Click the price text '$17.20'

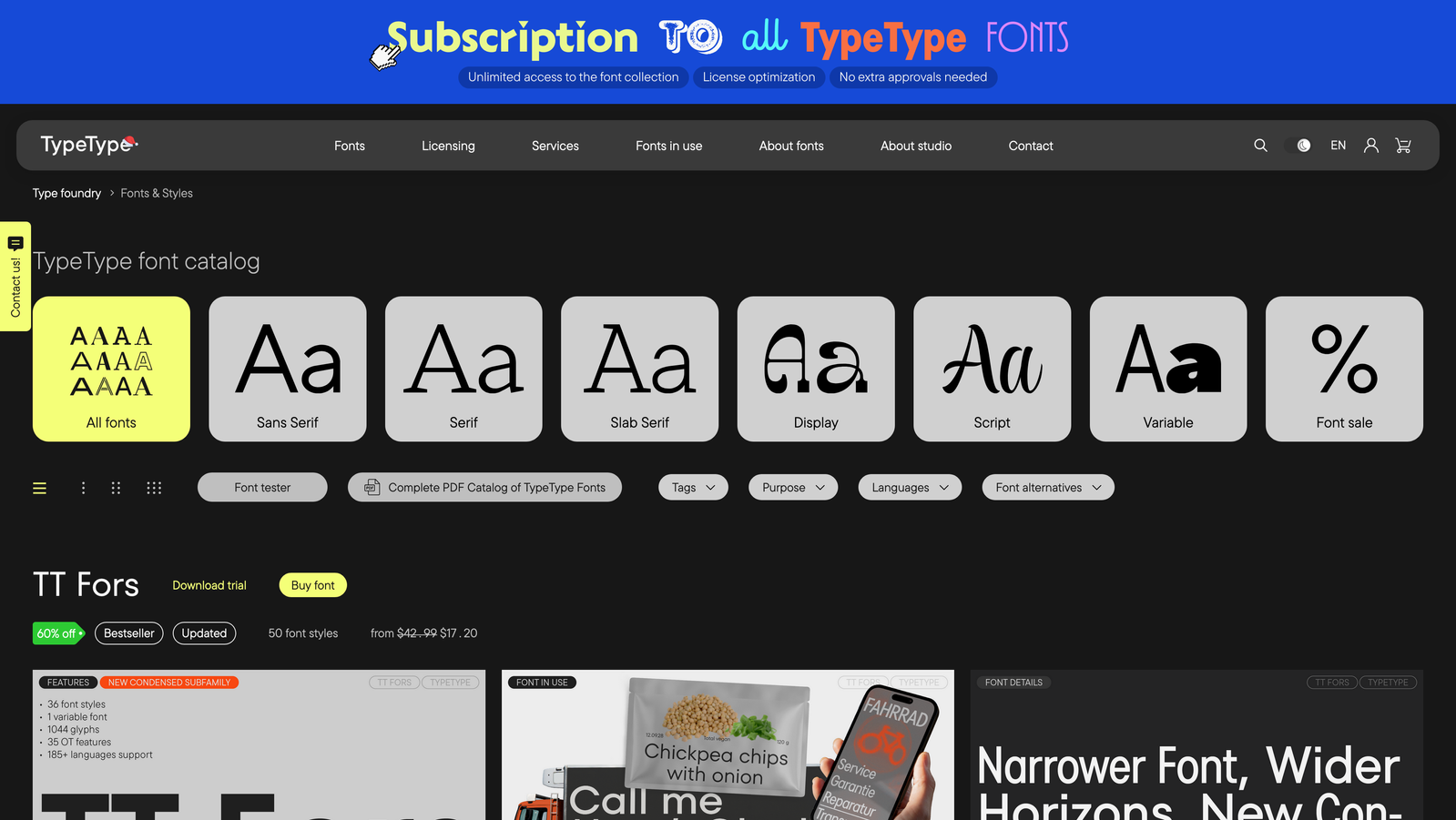coord(458,633)
